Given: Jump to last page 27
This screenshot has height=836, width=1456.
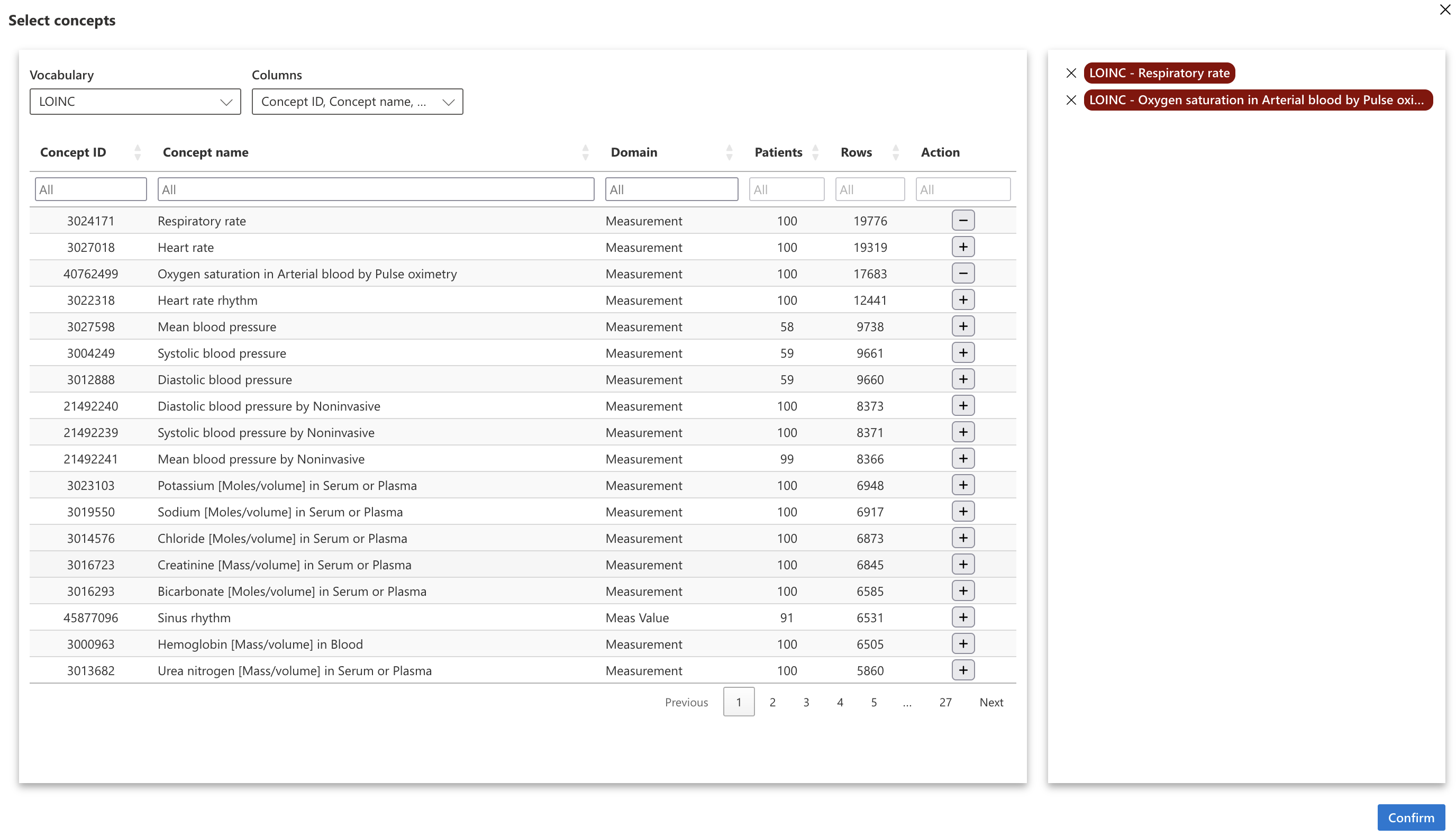Looking at the screenshot, I should point(945,702).
